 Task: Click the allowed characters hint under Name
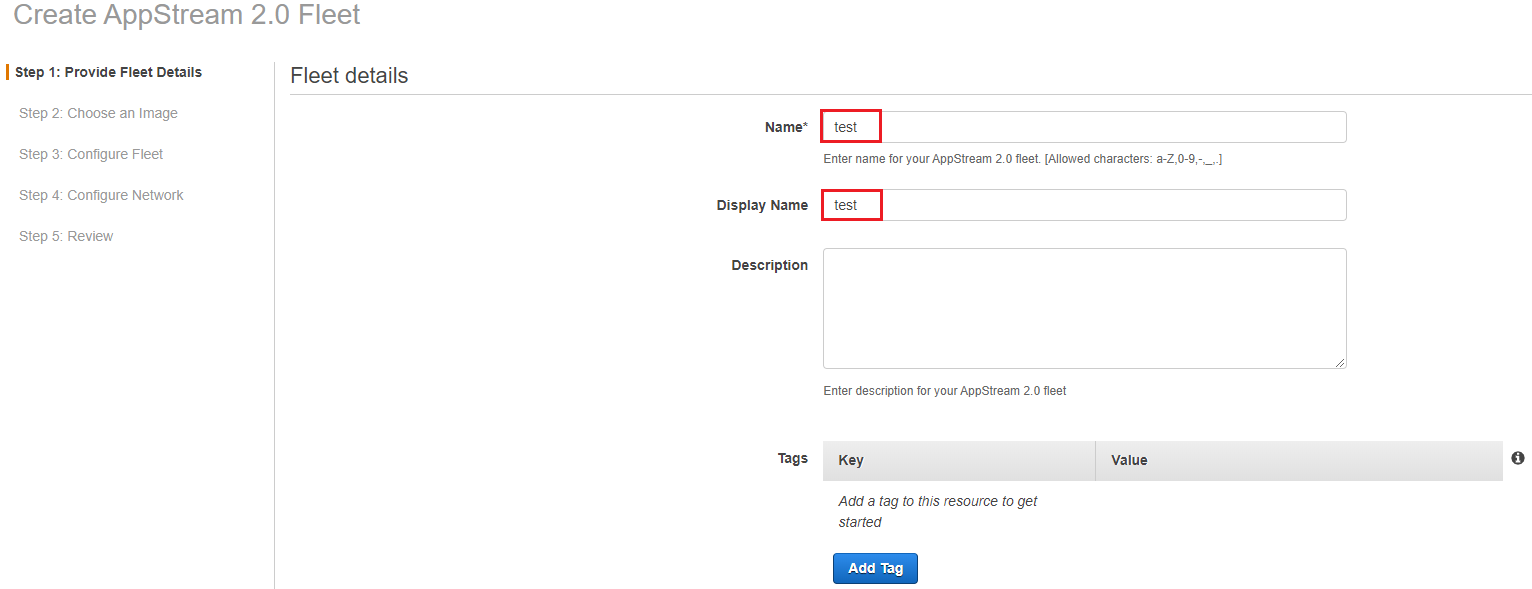click(x=1022, y=159)
